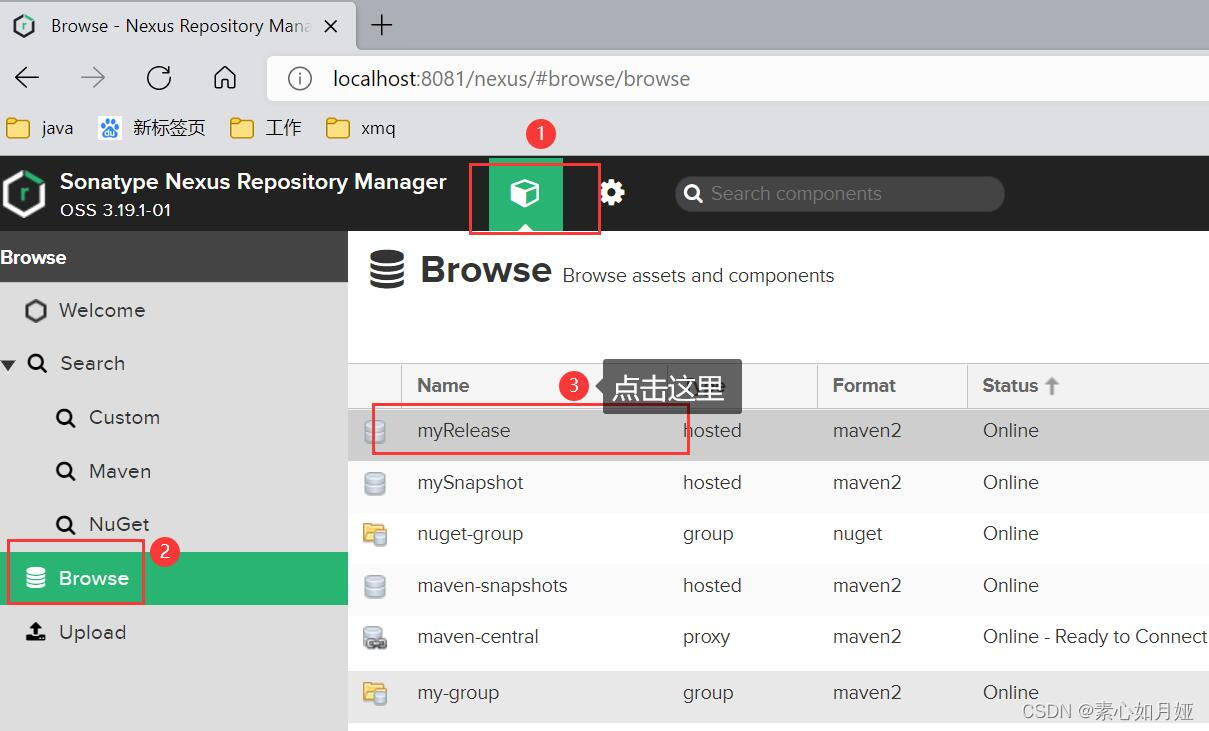The image size is (1209, 731).
Task: Sort by the Name column header
Action: coord(443,385)
